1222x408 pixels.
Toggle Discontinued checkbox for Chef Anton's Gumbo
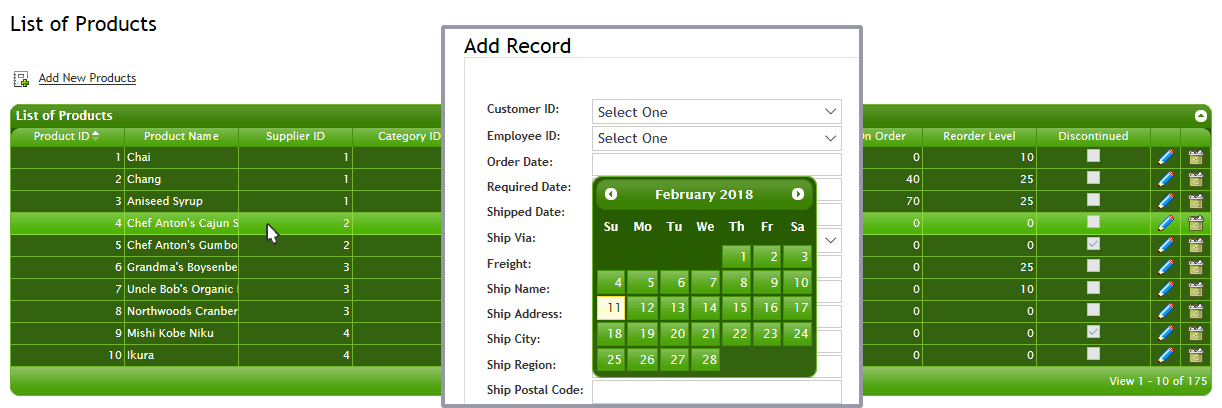pos(1094,244)
